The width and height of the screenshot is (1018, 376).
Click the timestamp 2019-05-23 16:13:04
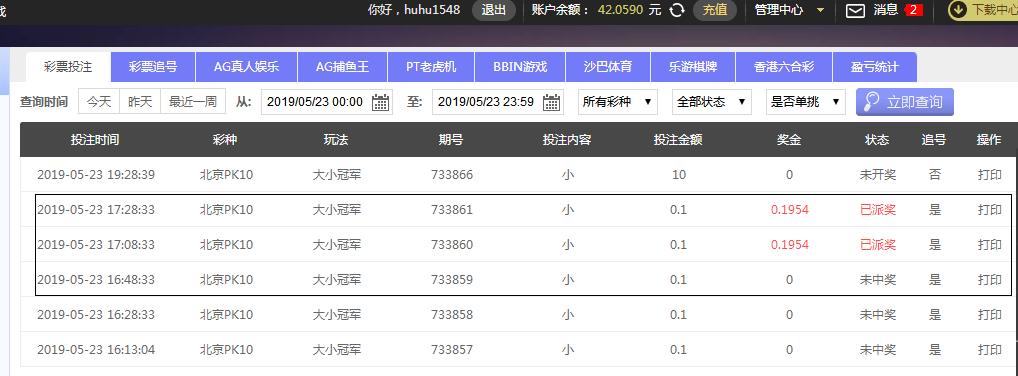(x=96, y=350)
